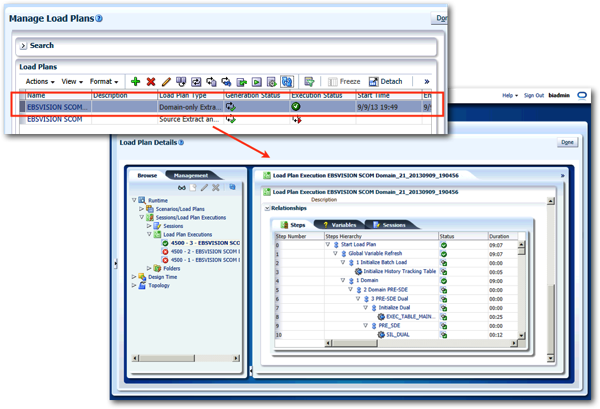Click the new document icon in Browse toolbar
This screenshot has height=409, width=600.
click(x=193, y=187)
